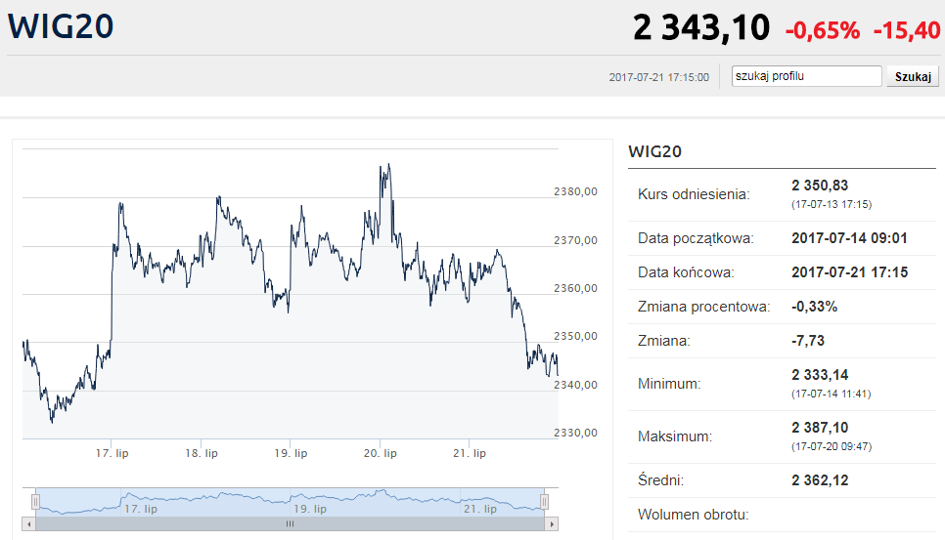Click the scrollbar right arrow below chart
945x540 pixels.
(x=552, y=524)
